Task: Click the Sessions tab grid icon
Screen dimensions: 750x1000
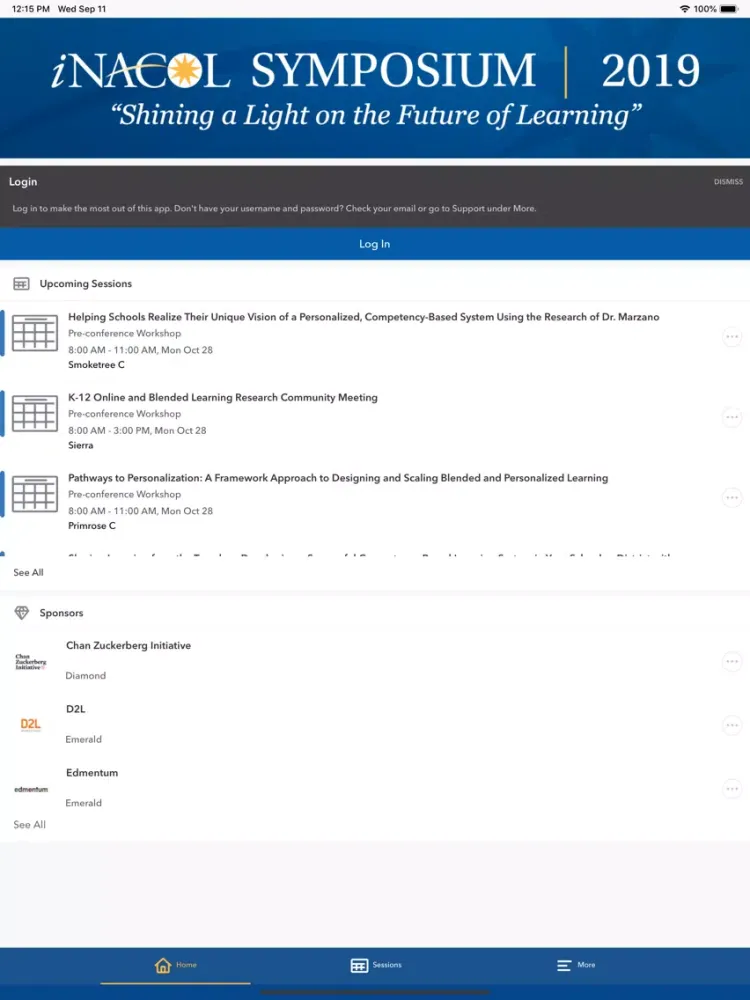Action: 359,966
